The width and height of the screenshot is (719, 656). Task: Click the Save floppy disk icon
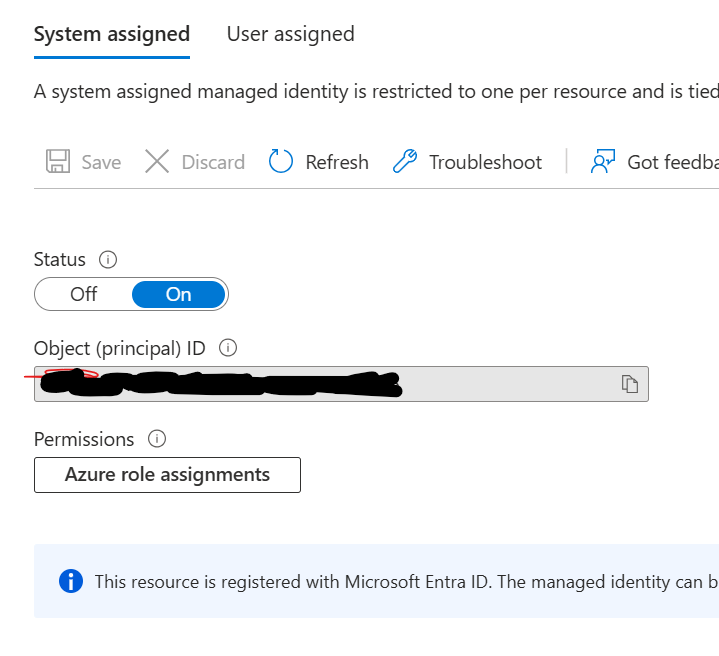coord(58,161)
